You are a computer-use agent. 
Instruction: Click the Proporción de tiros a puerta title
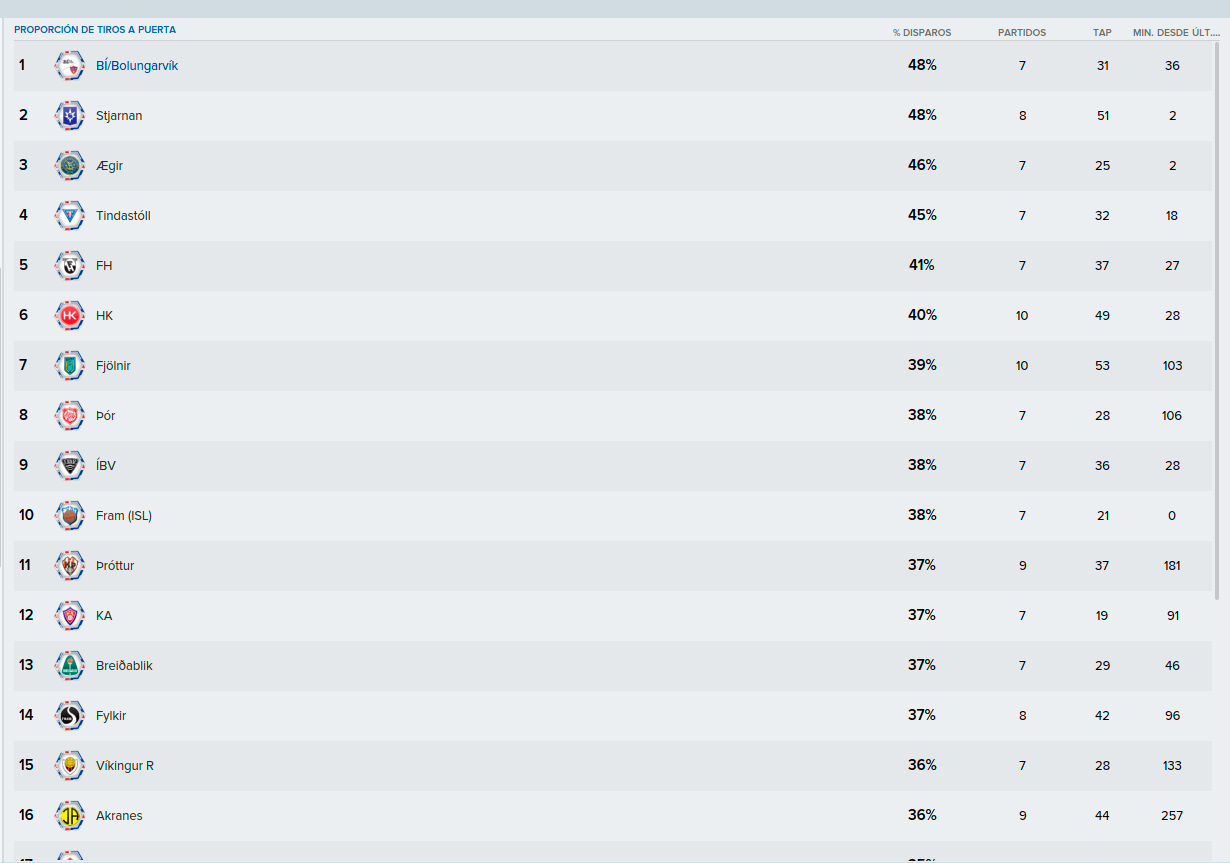point(95,30)
